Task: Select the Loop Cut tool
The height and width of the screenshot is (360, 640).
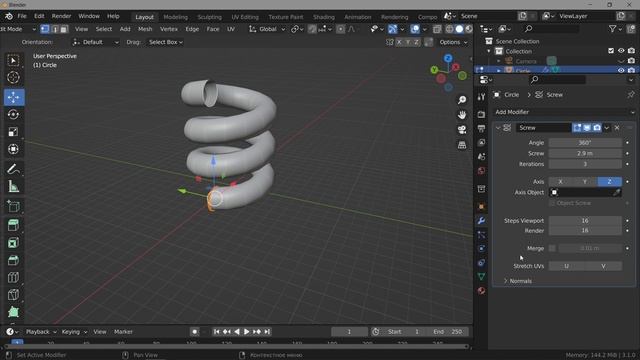Action: click(x=13, y=277)
